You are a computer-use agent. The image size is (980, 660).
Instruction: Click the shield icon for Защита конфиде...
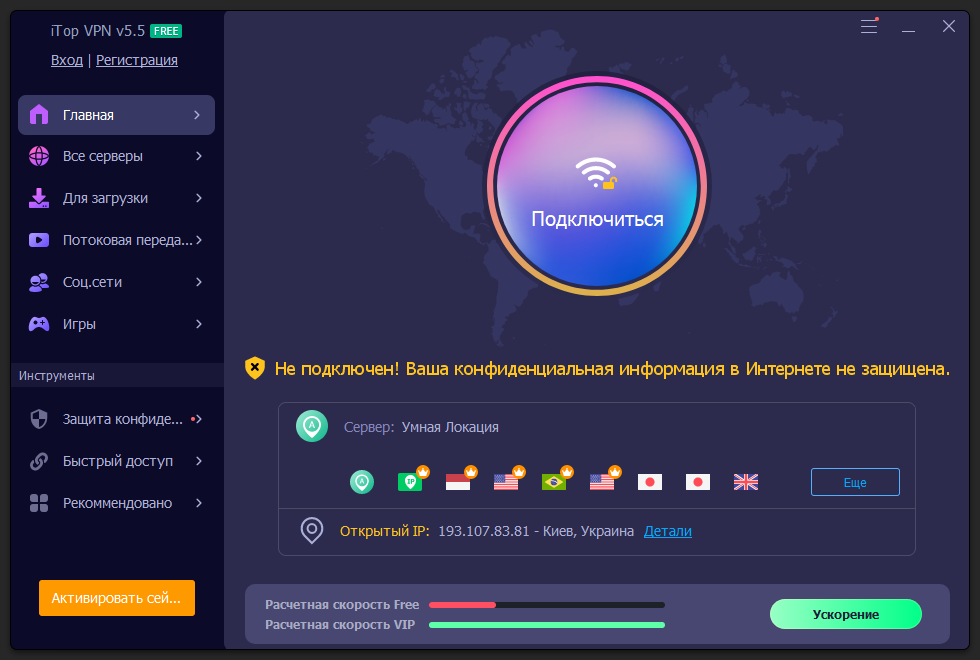pos(39,419)
